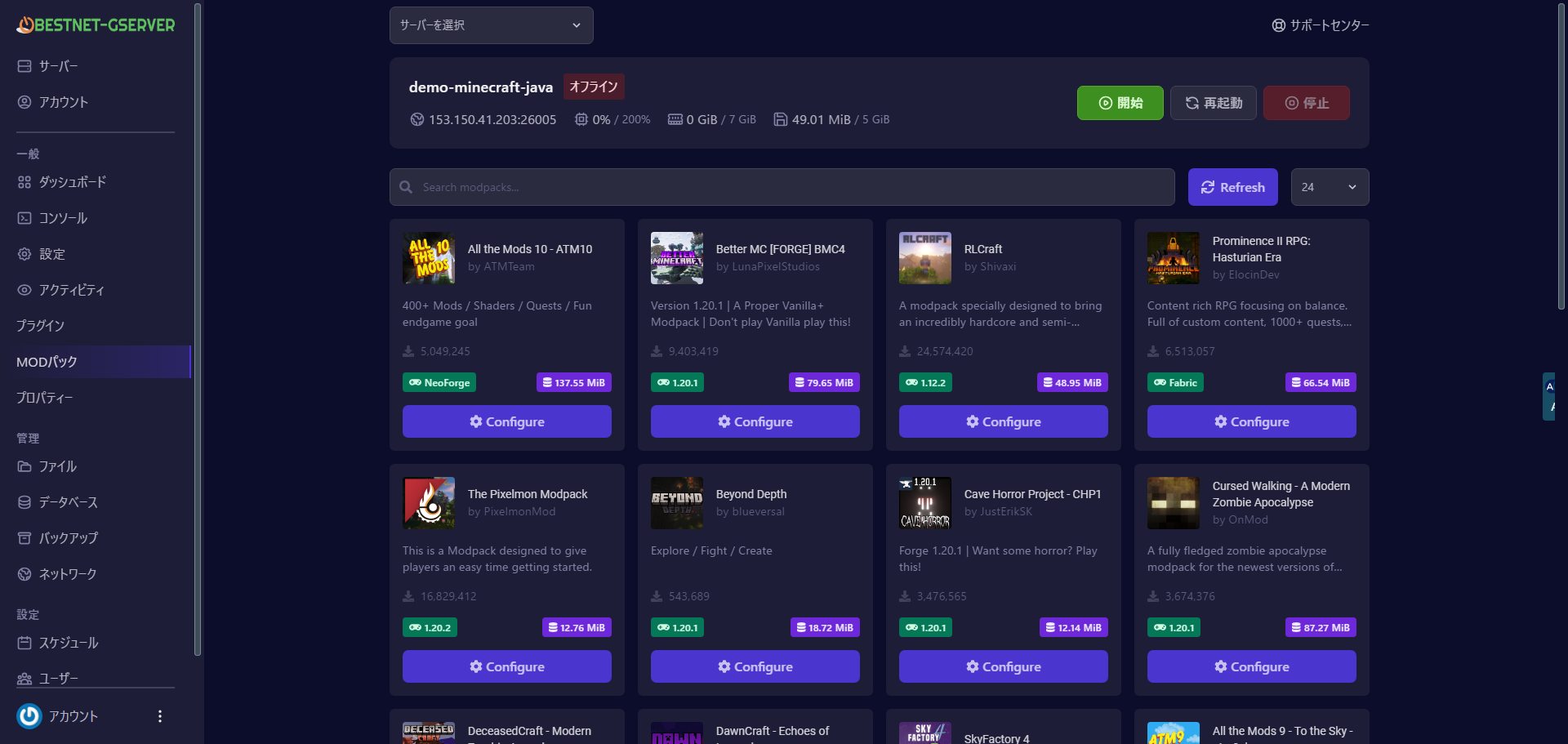Click the RLCraft thumbnail image
Image resolution: width=1568 pixels, height=744 pixels.
click(x=925, y=258)
